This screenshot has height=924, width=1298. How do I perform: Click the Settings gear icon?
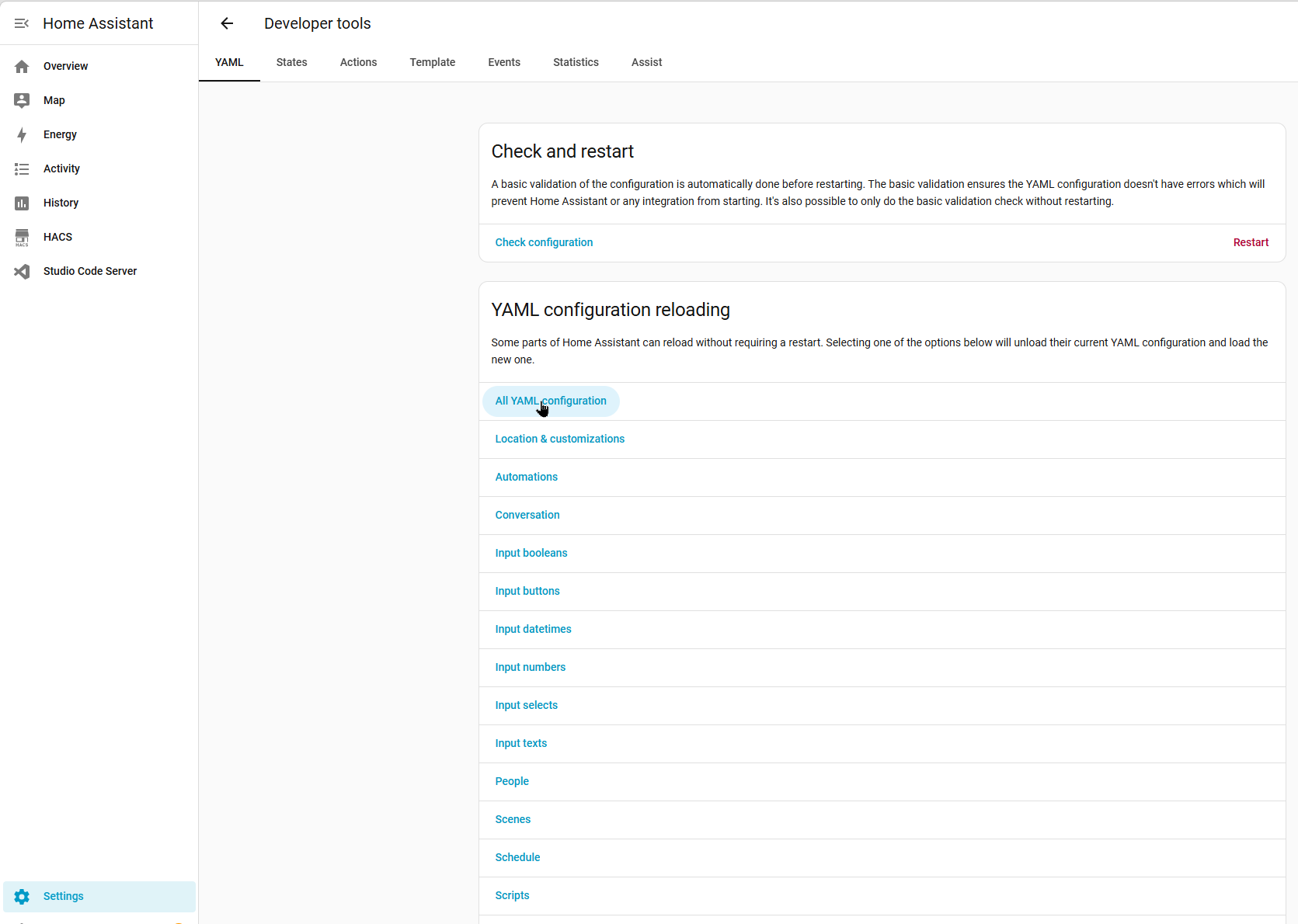tap(22, 896)
